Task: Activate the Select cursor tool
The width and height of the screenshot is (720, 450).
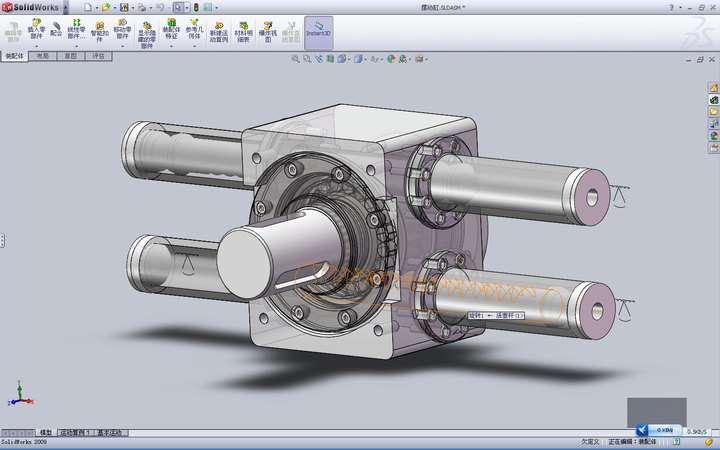Action: (x=178, y=7)
